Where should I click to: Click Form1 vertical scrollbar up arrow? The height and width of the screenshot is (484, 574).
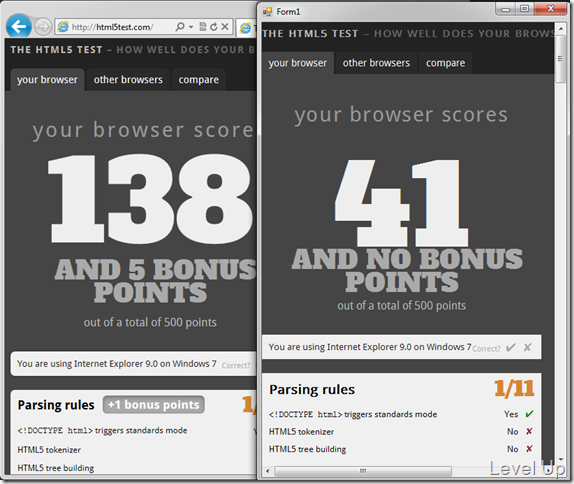(560, 28)
